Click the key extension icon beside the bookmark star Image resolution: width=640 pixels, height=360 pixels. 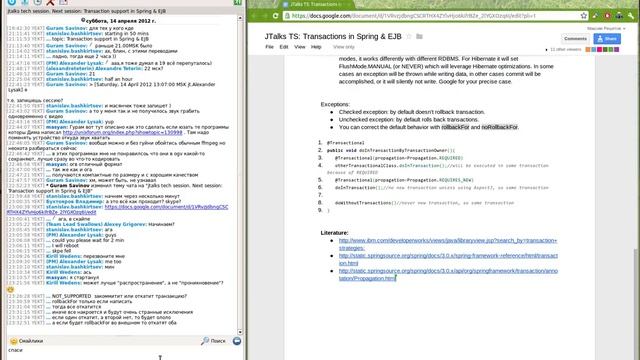point(596,16)
